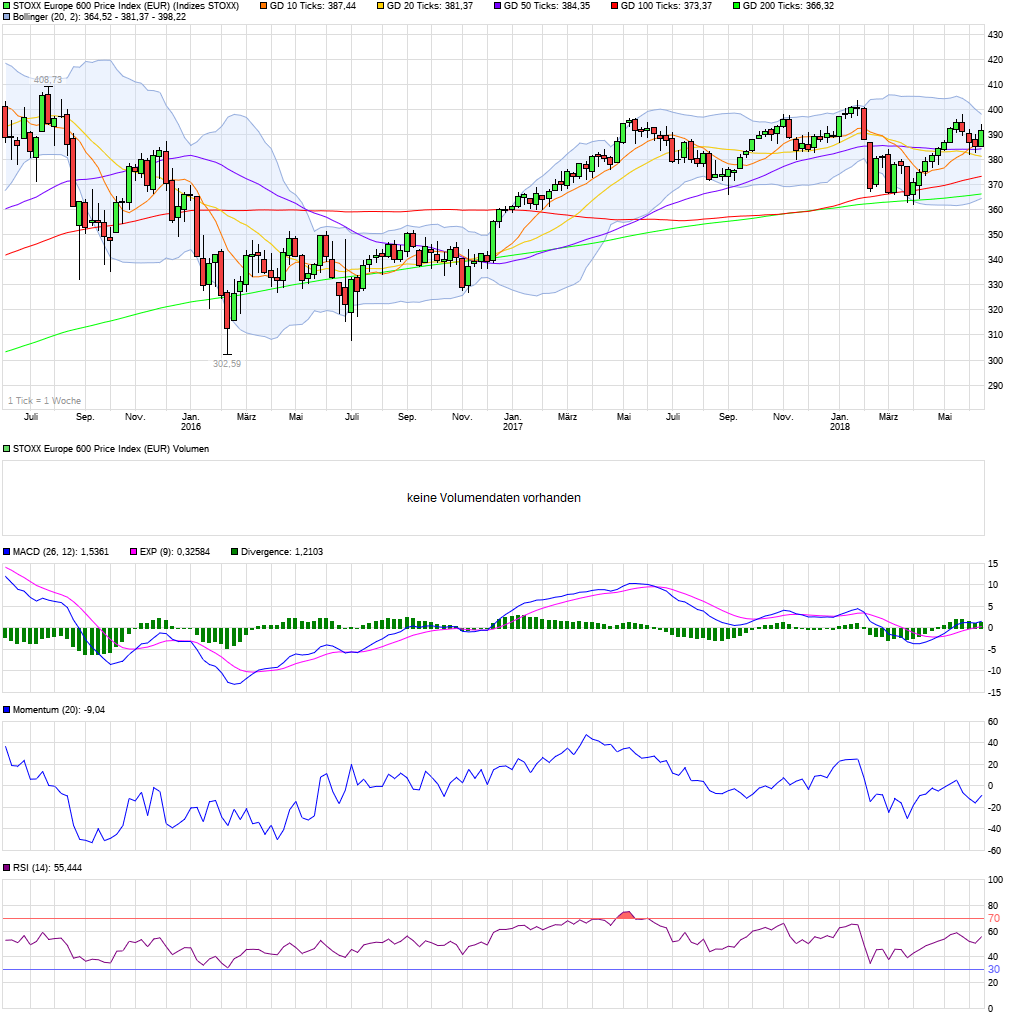
Task: Click the '1 Tick = 1 Woche' note
Action: 44,400
